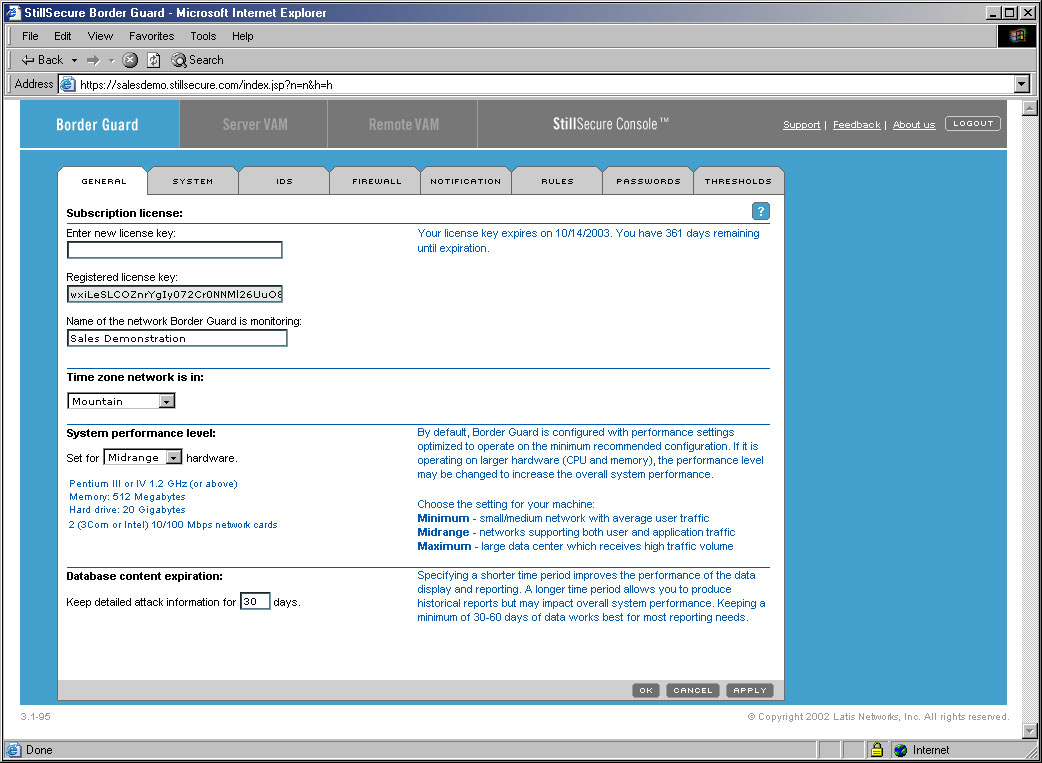Click the 'Memory: 512 Megabytes' text
1042x763 pixels.
pos(128,497)
